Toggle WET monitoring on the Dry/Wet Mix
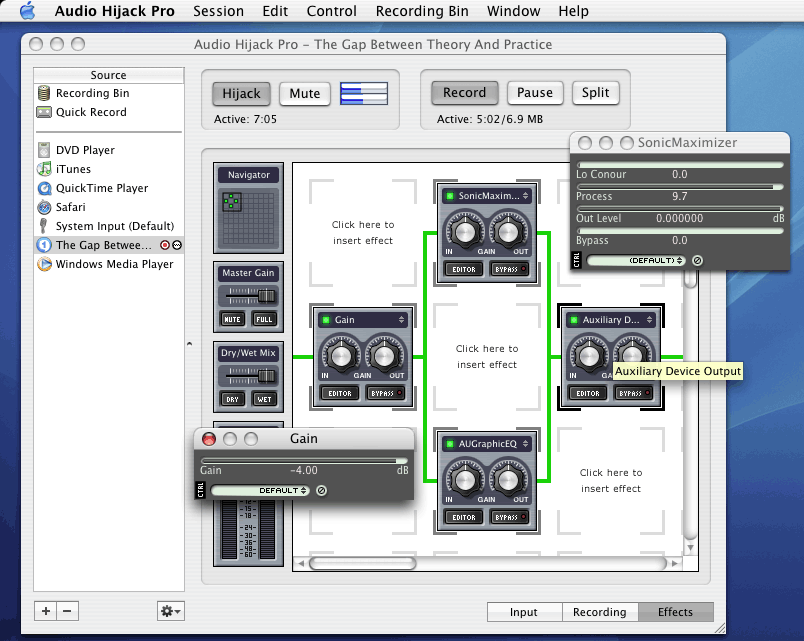 pyautogui.click(x=265, y=399)
